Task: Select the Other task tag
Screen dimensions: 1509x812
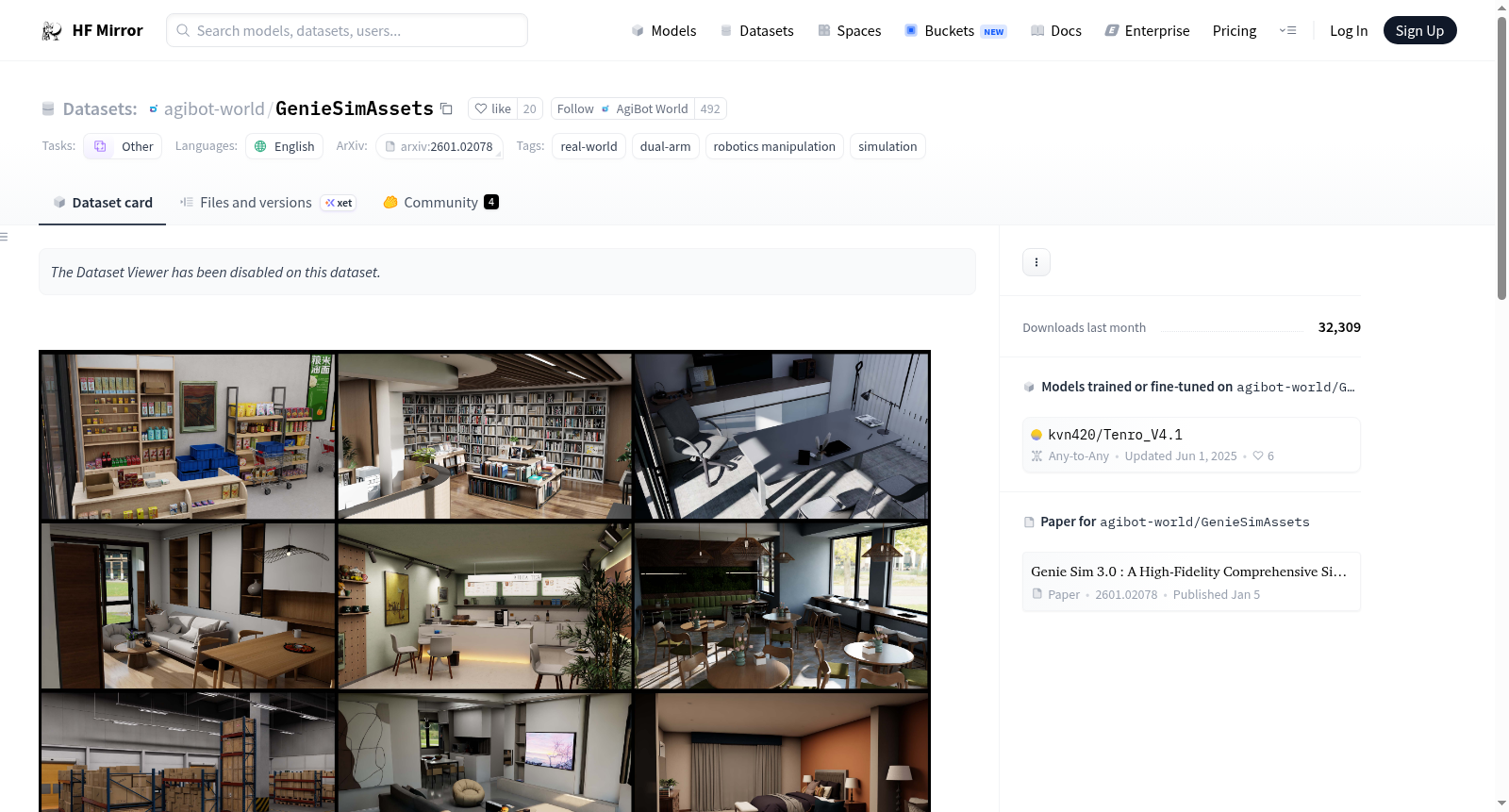Action: (123, 146)
